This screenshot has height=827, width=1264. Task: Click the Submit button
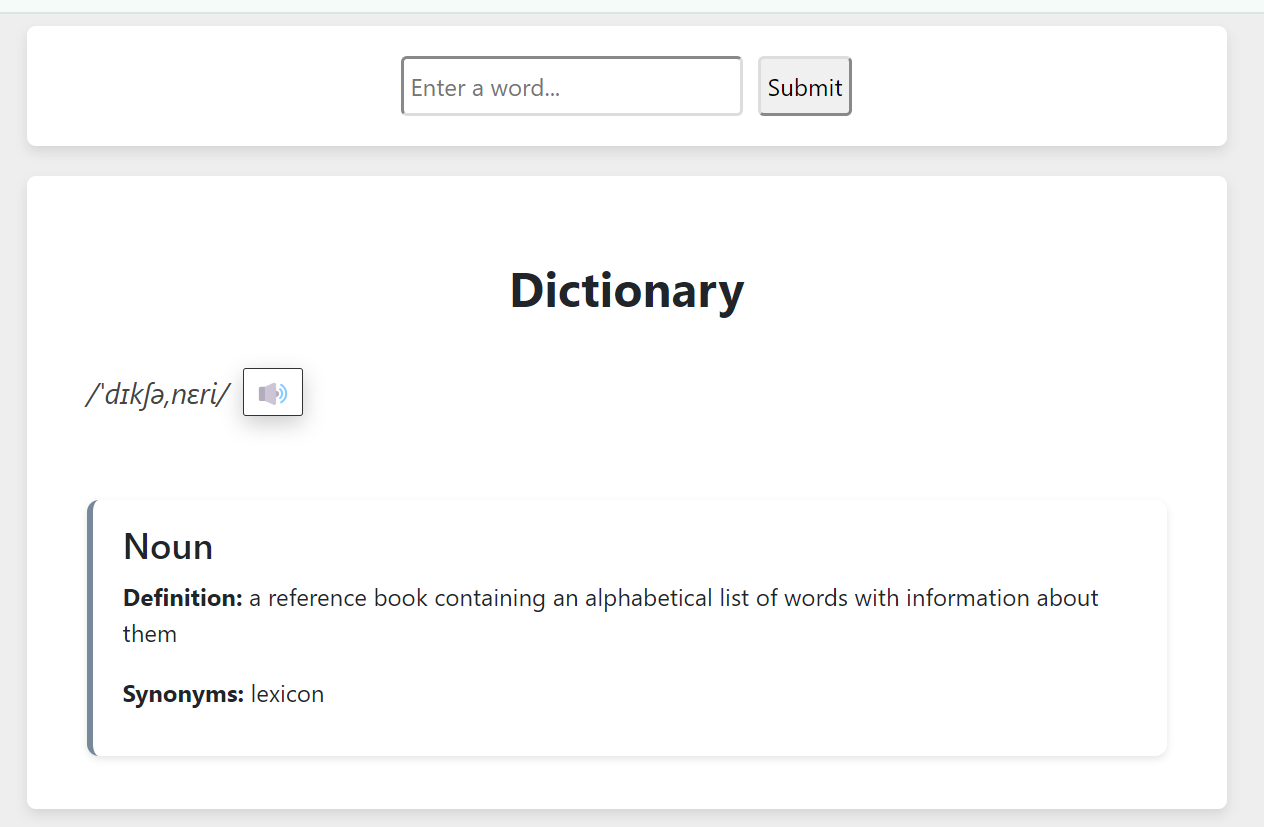pos(804,87)
